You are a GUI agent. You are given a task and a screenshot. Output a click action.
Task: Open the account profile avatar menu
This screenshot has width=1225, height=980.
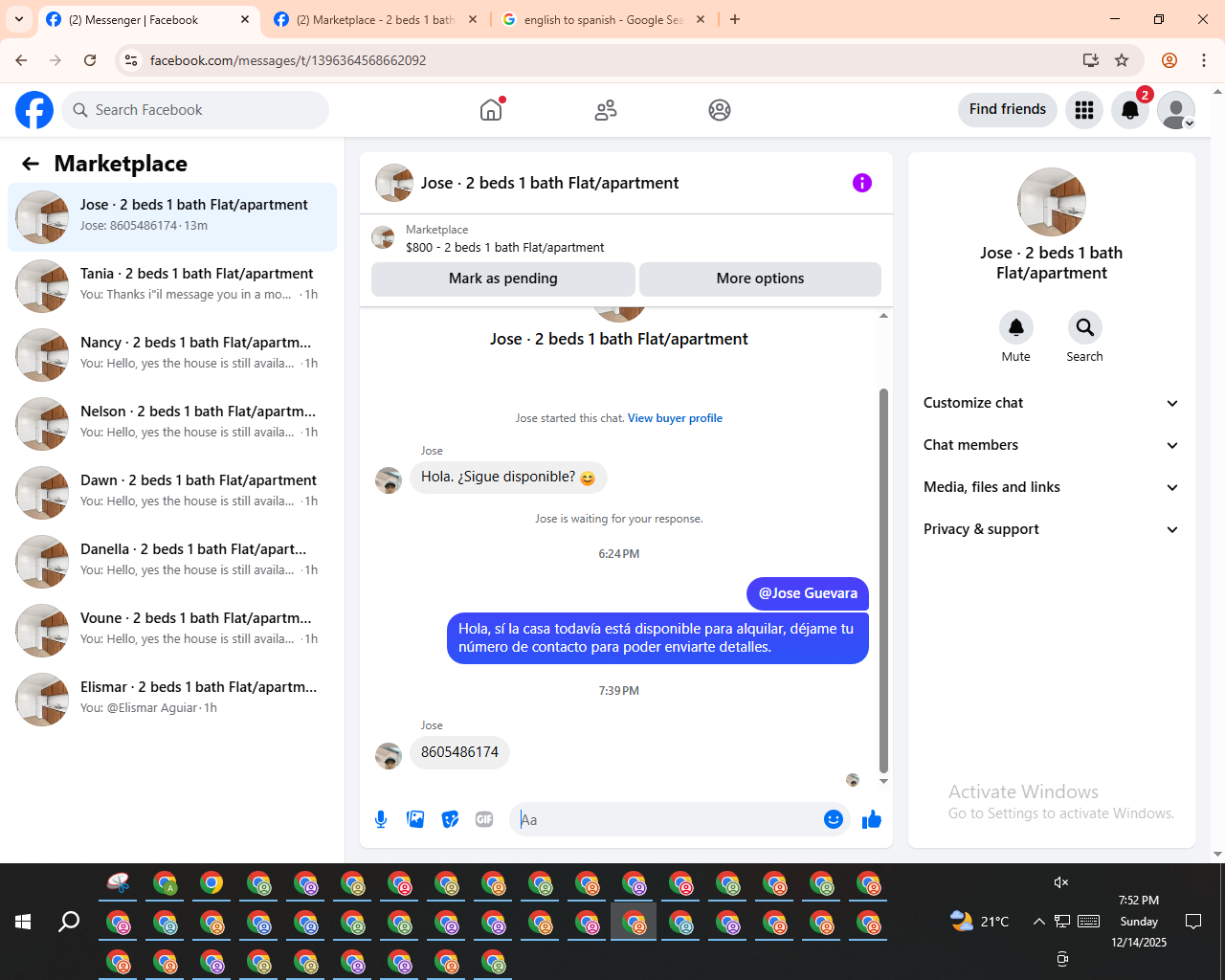(x=1176, y=110)
